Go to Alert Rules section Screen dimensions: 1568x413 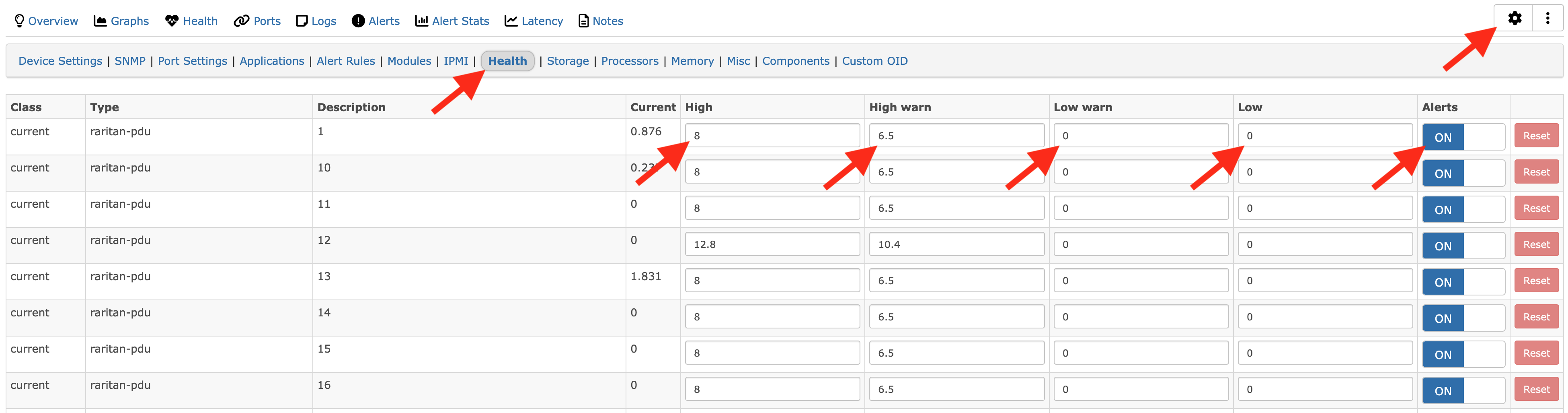pos(346,61)
